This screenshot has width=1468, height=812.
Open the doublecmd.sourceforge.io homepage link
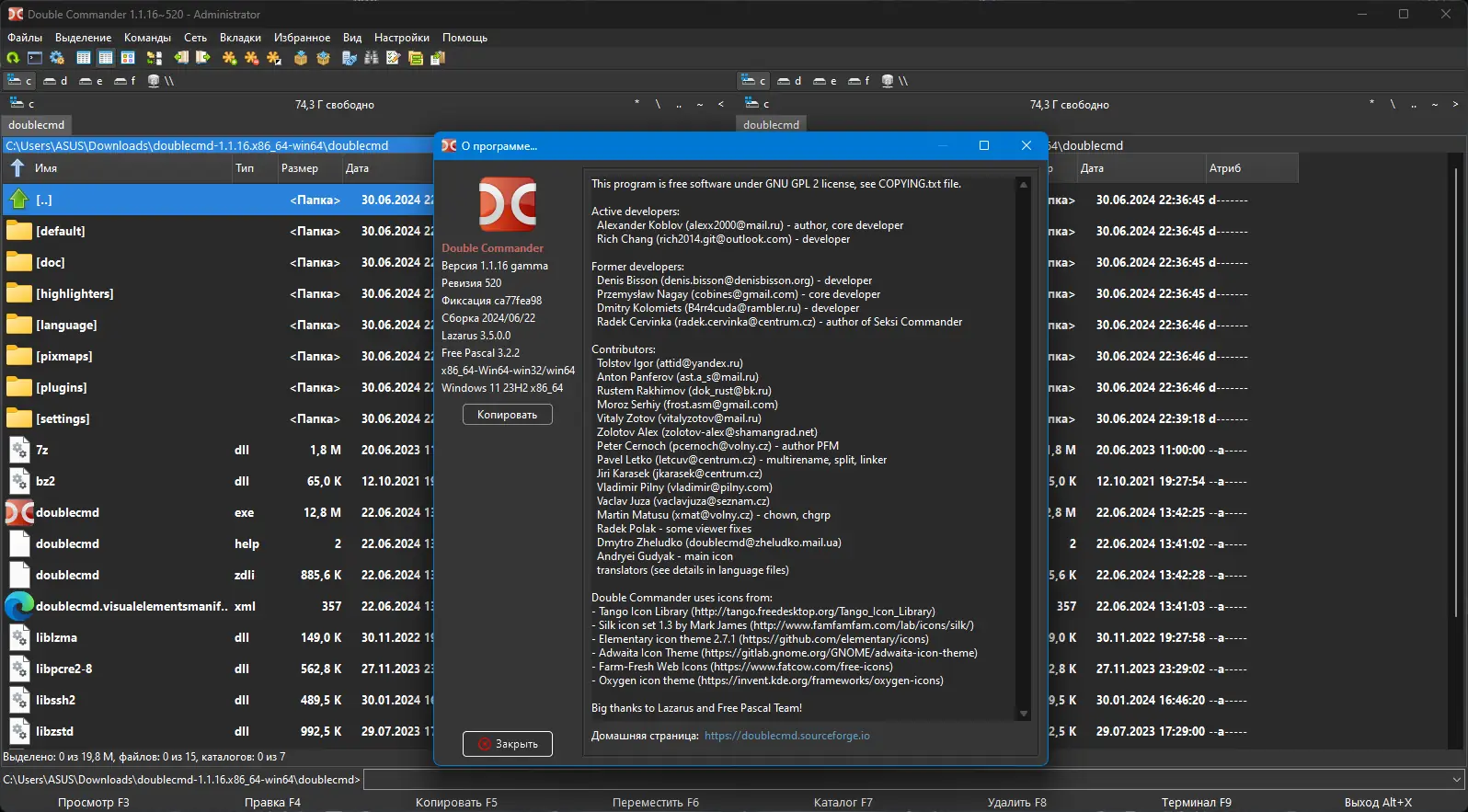(786, 736)
